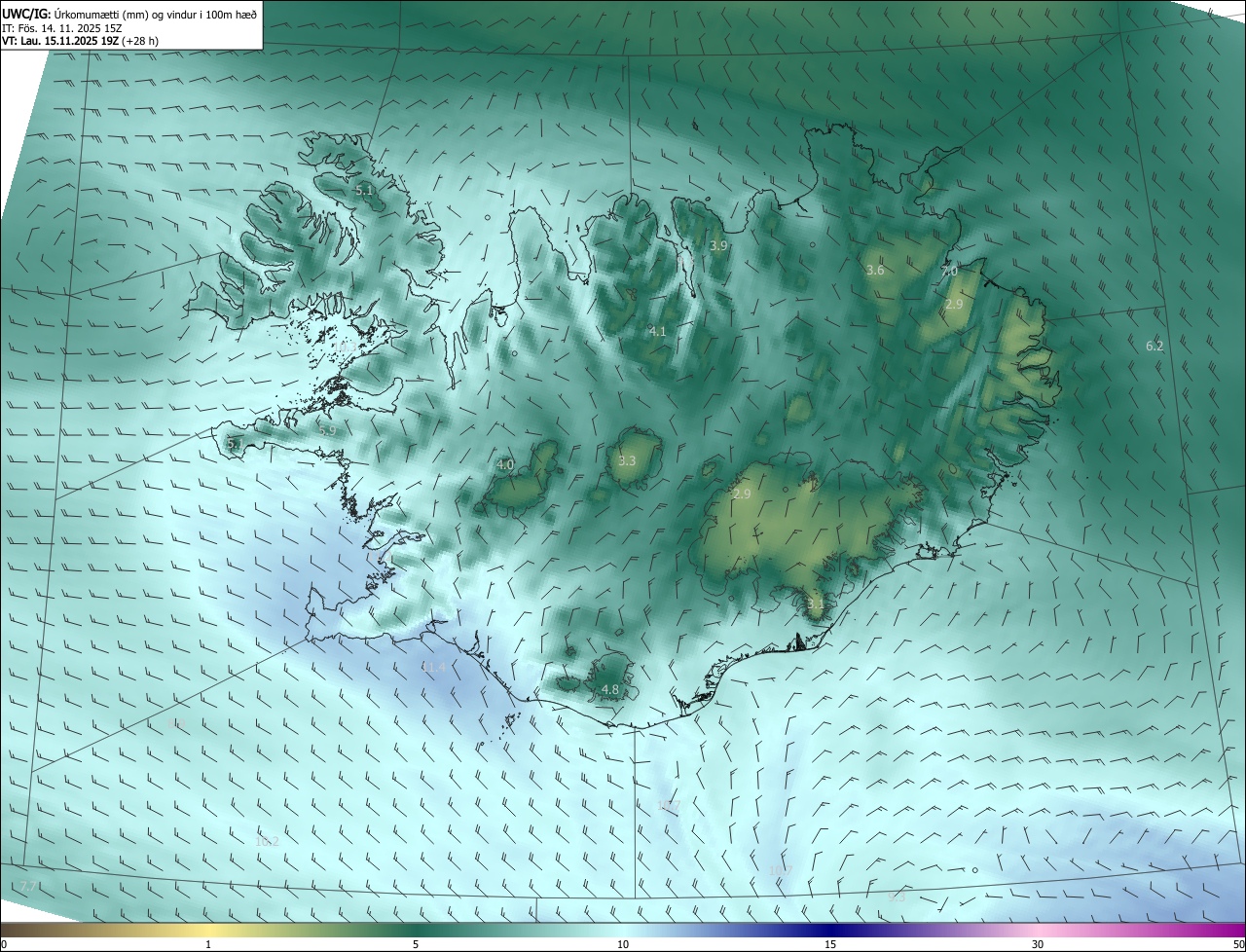Click the 1 tick on the color scale
This screenshot has height=952, width=1246.
(x=208, y=944)
